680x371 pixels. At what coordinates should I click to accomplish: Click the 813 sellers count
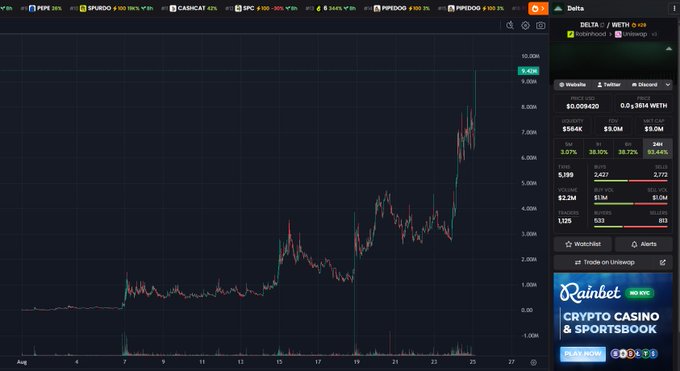663,221
